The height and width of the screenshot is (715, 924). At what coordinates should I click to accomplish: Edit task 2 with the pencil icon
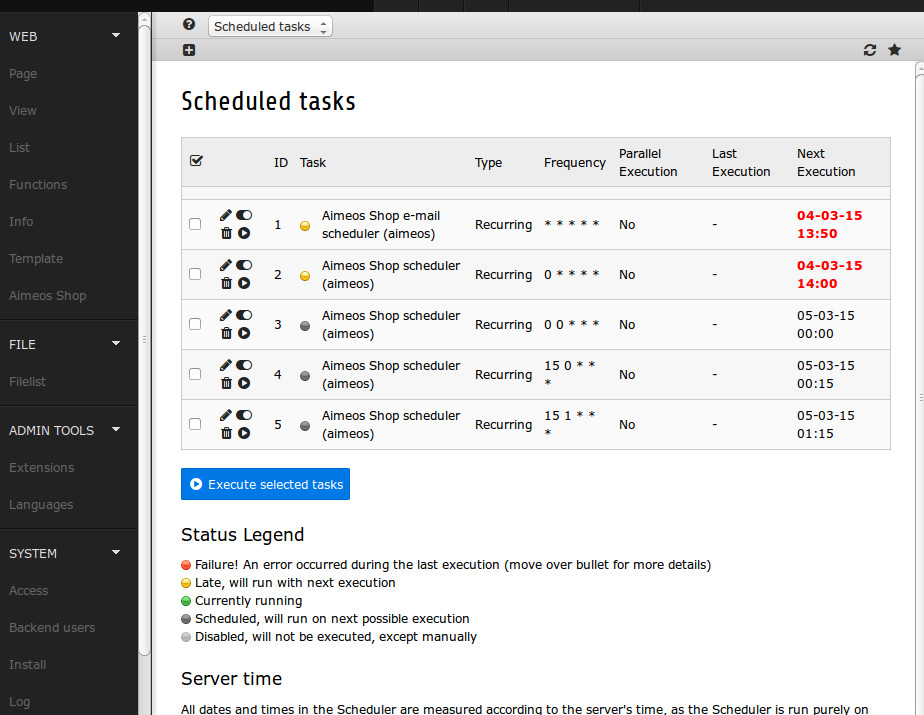pos(225,265)
